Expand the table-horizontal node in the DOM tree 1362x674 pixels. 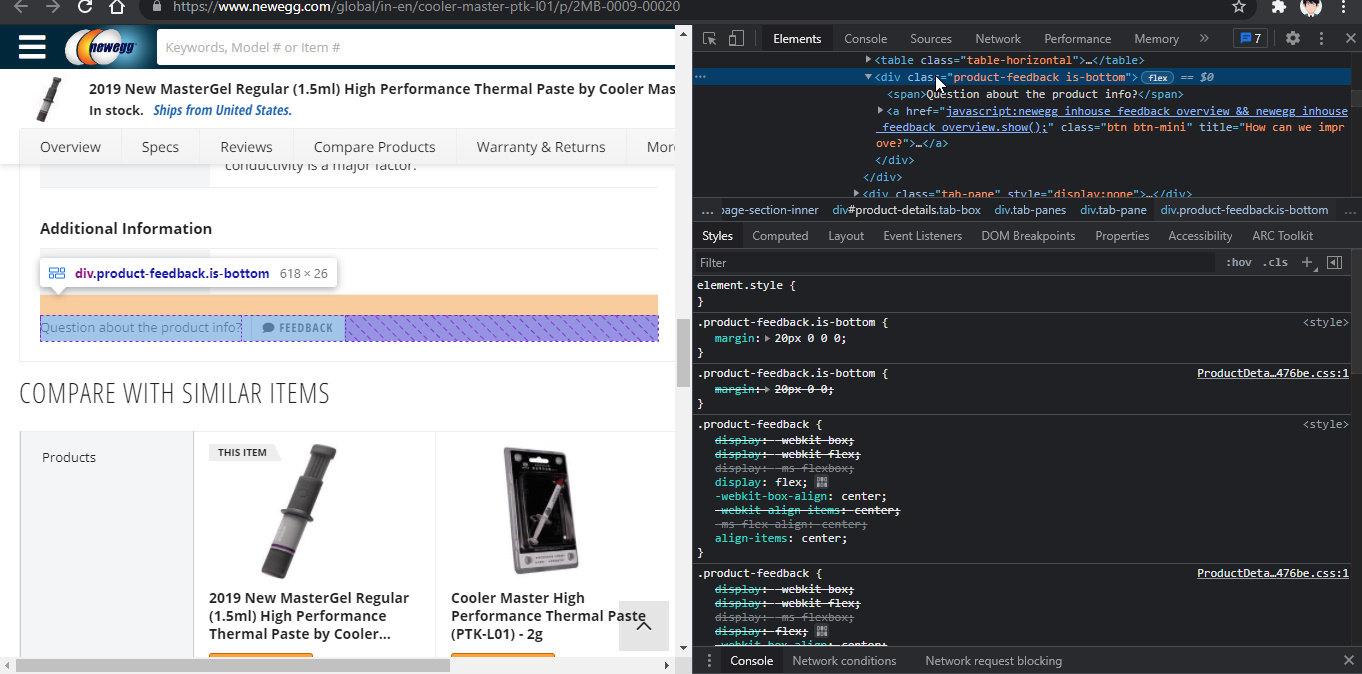point(868,60)
